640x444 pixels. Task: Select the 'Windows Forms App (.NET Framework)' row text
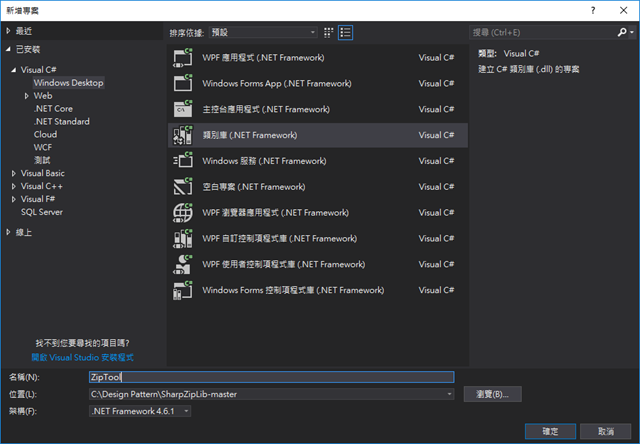click(x=277, y=84)
